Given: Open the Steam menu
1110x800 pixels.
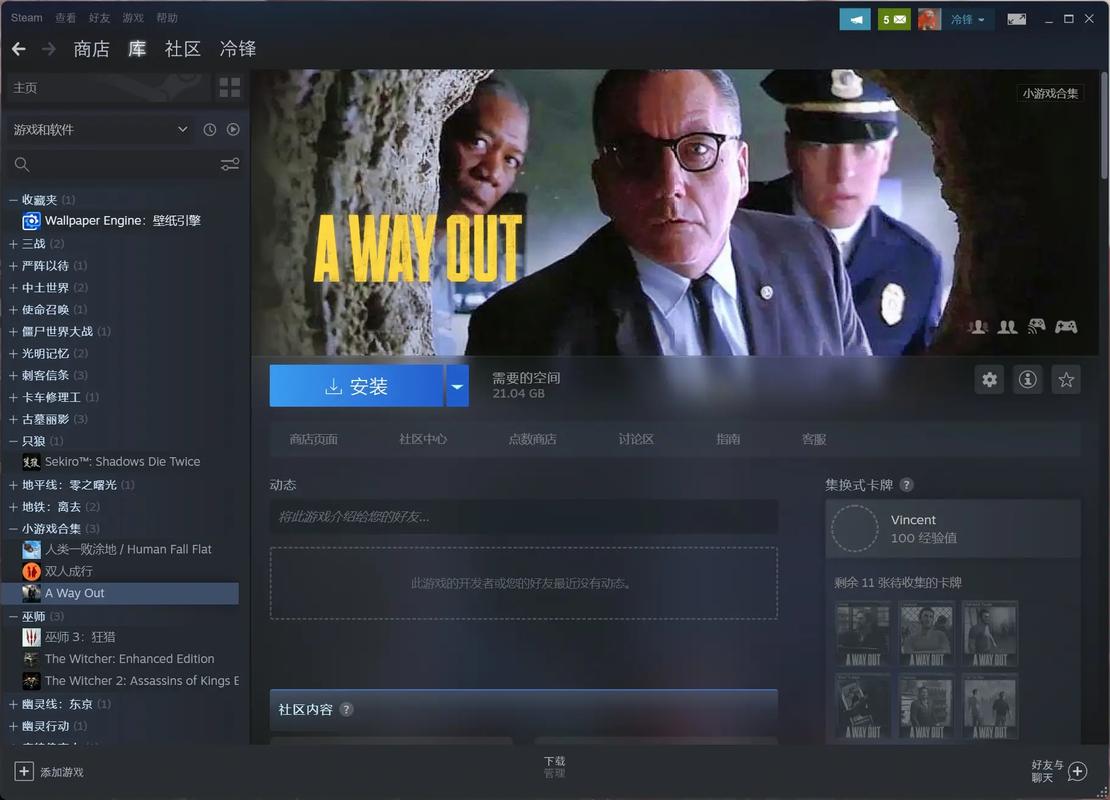Looking at the screenshot, I should (x=27, y=18).
